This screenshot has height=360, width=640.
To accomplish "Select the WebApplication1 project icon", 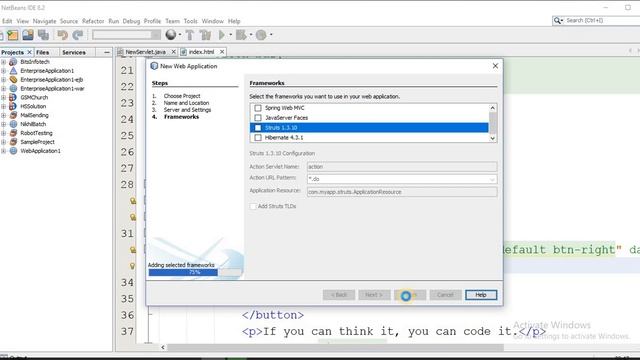I will [x=13, y=151].
